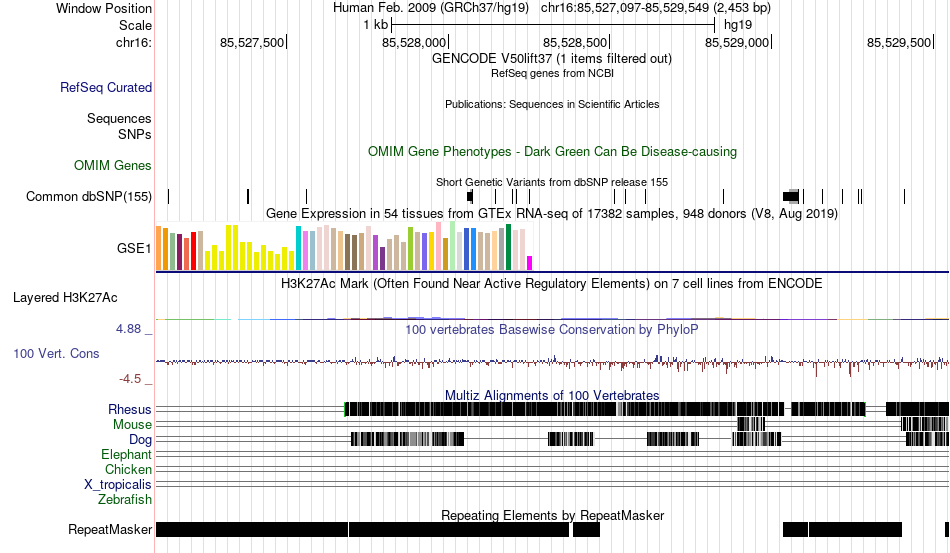Click the GSE1 gene label

134,248
